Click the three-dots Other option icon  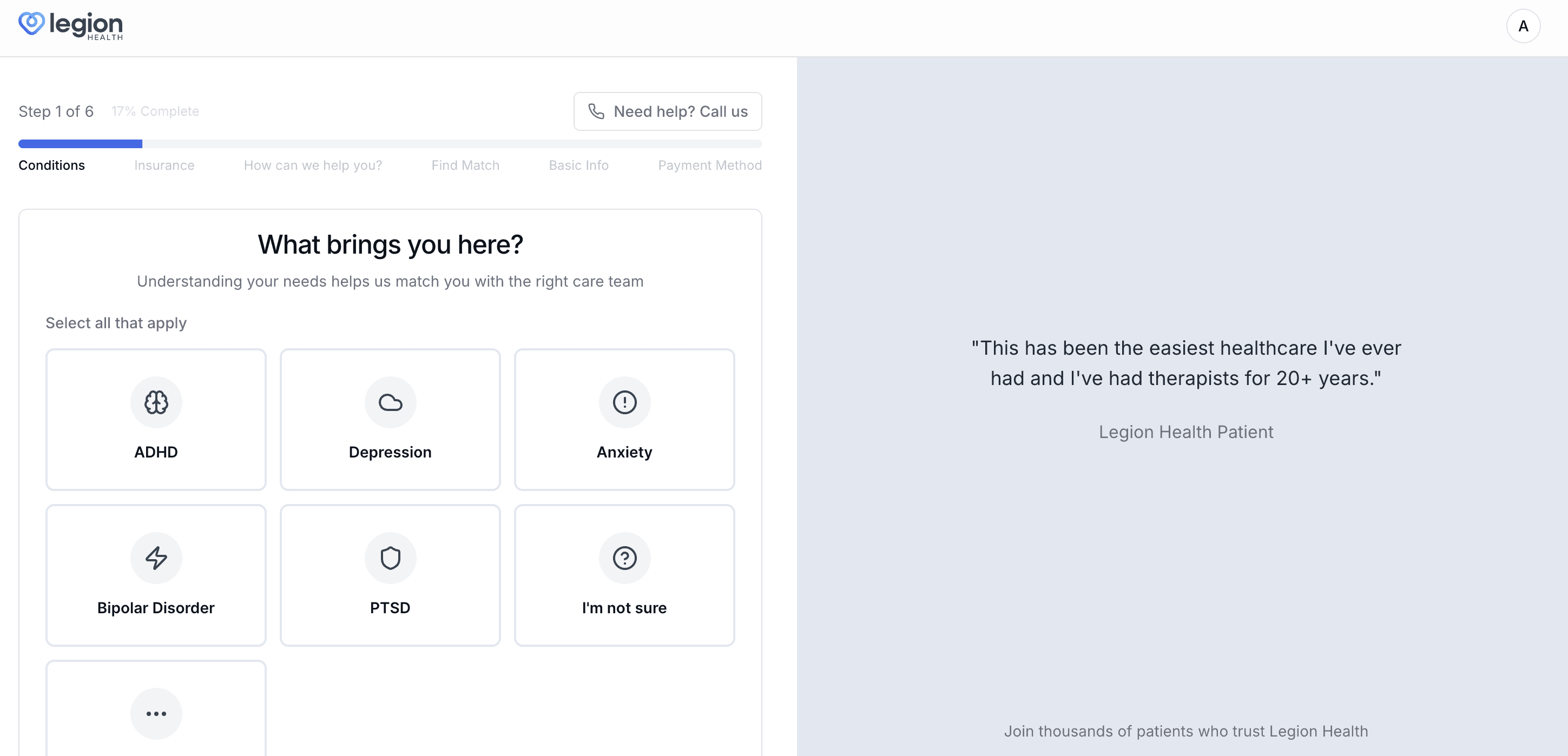[156, 713]
